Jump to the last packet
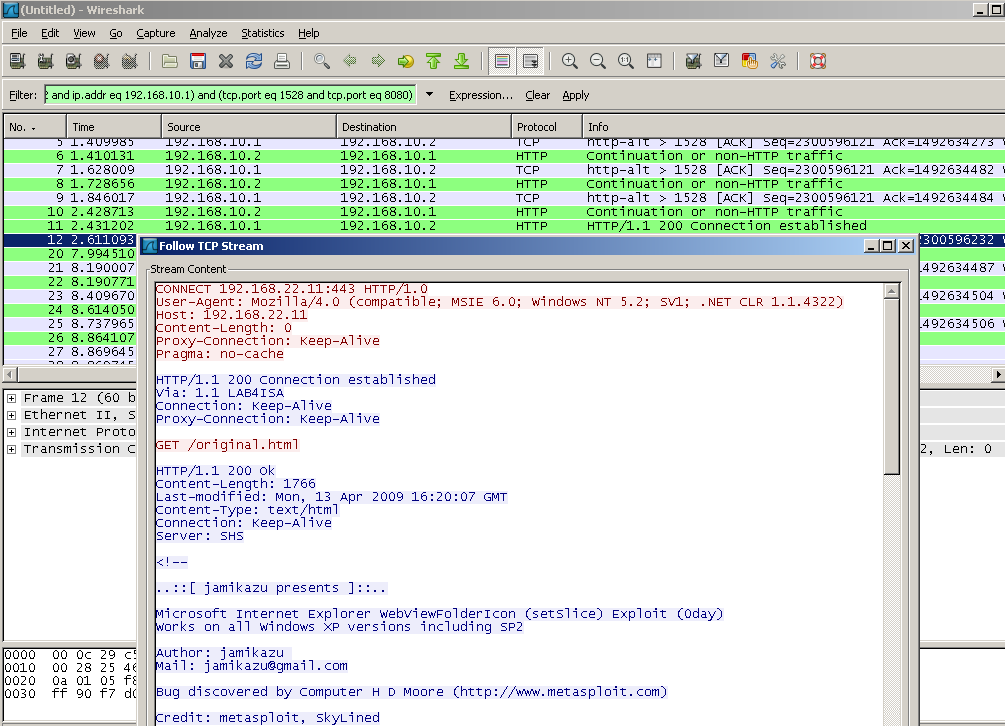This screenshot has height=726, width=1005. click(x=462, y=62)
